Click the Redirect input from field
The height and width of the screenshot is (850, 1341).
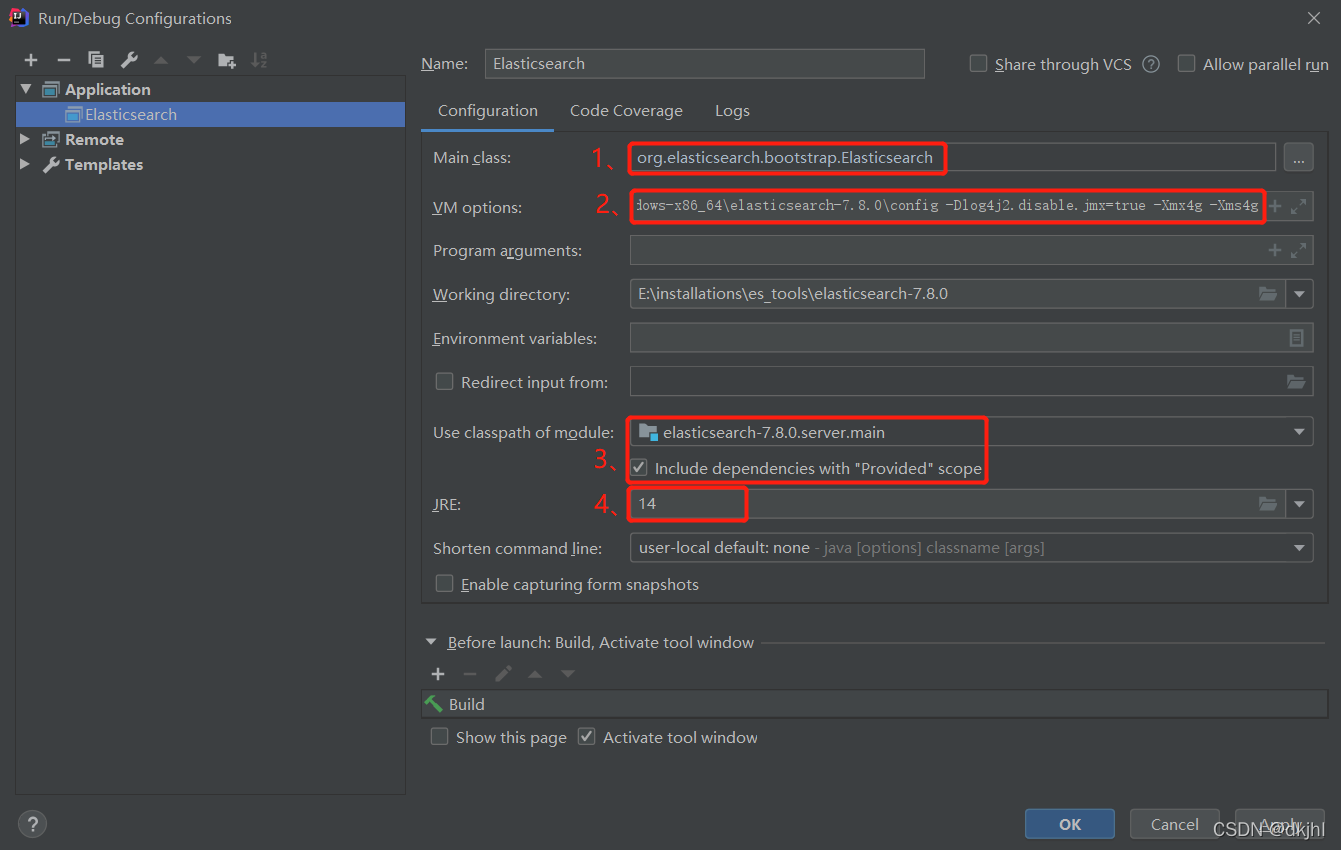point(972,381)
